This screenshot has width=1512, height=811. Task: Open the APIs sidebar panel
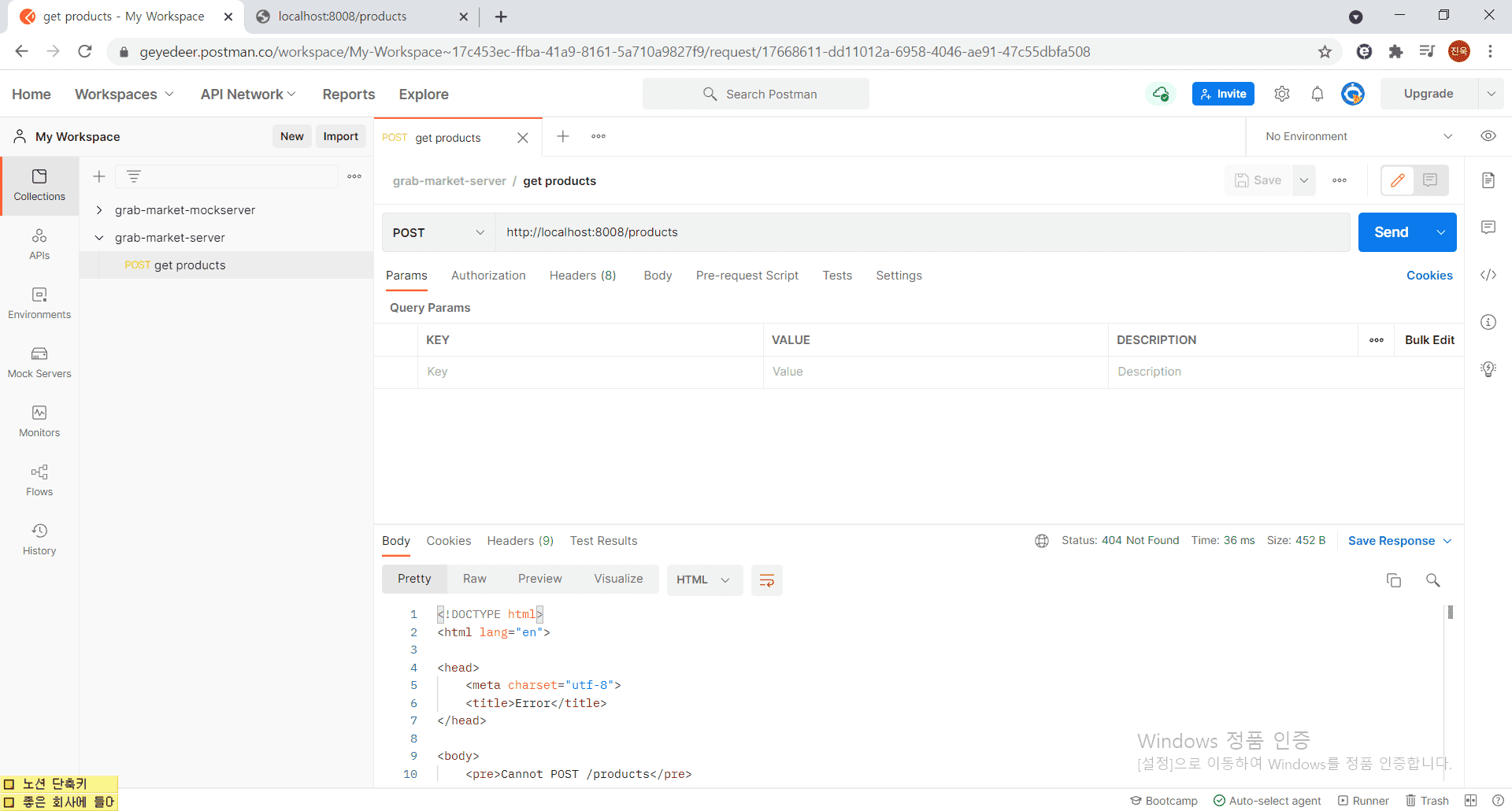click(x=39, y=245)
